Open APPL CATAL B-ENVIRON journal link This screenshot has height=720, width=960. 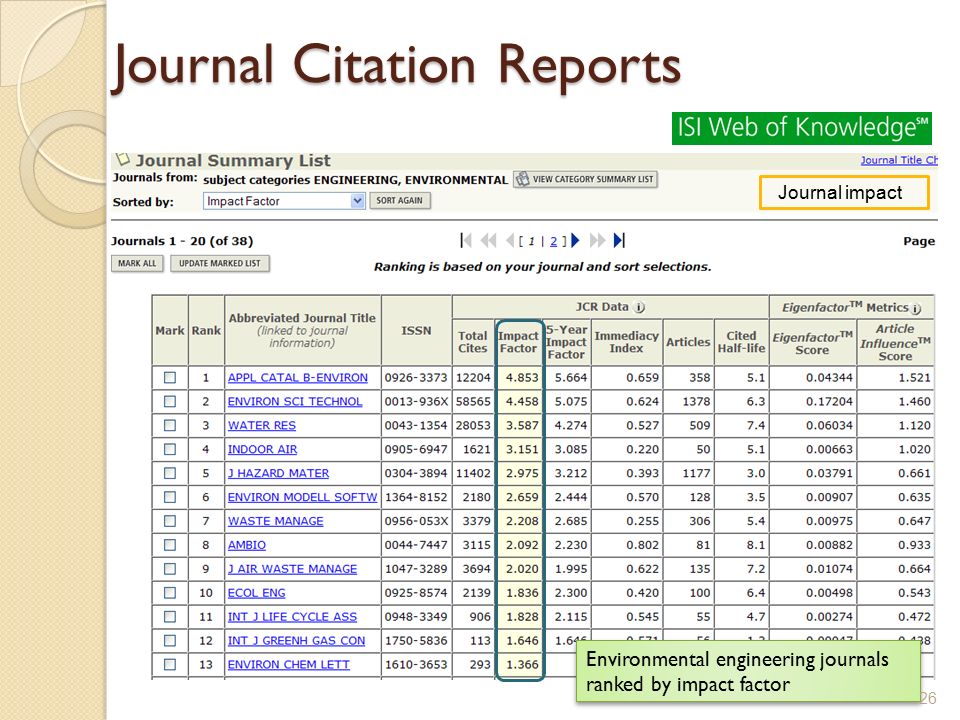(x=298, y=378)
